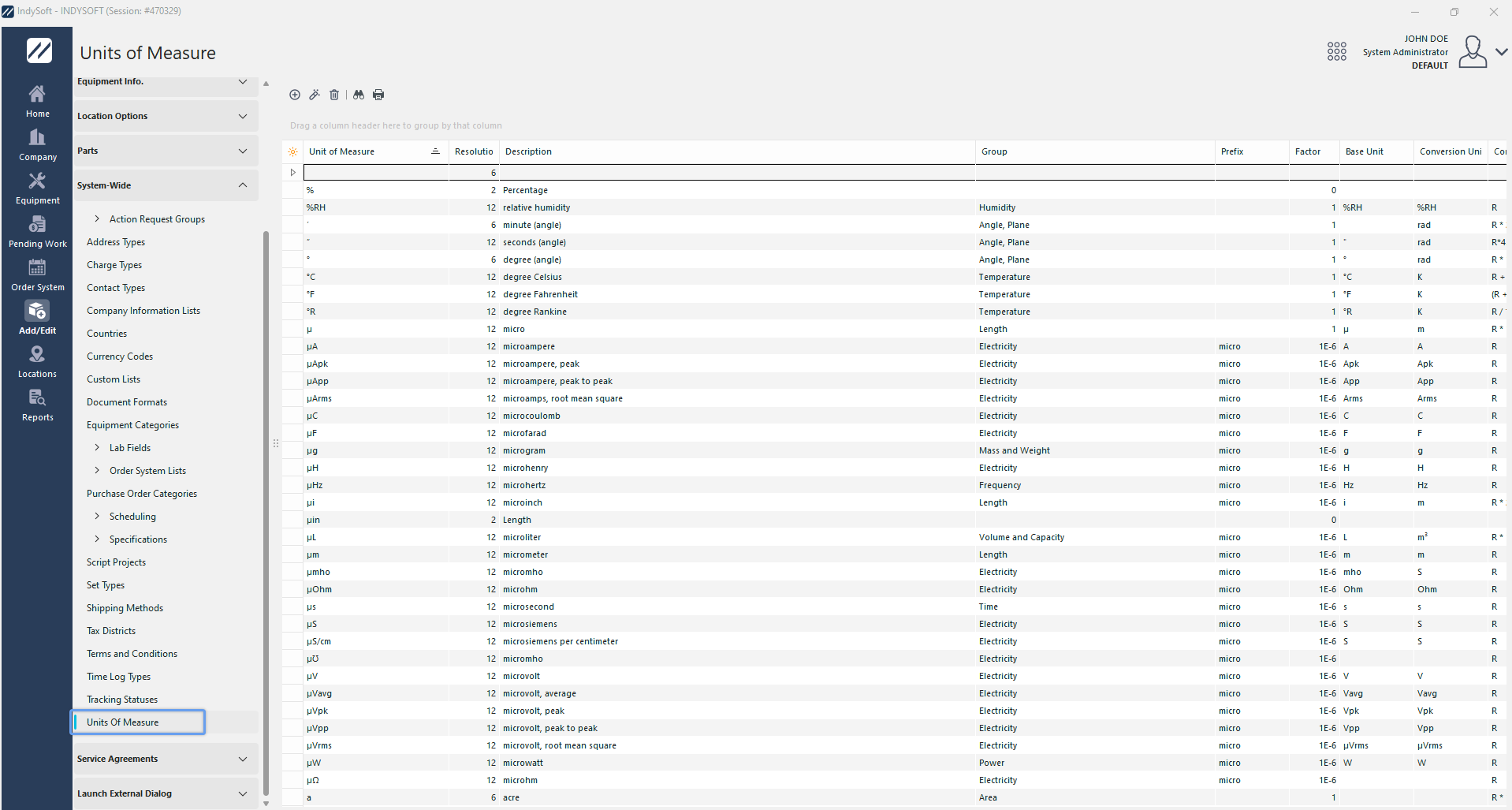Expand the Location Options section
The image size is (1512, 810).
tap(166, 116)
